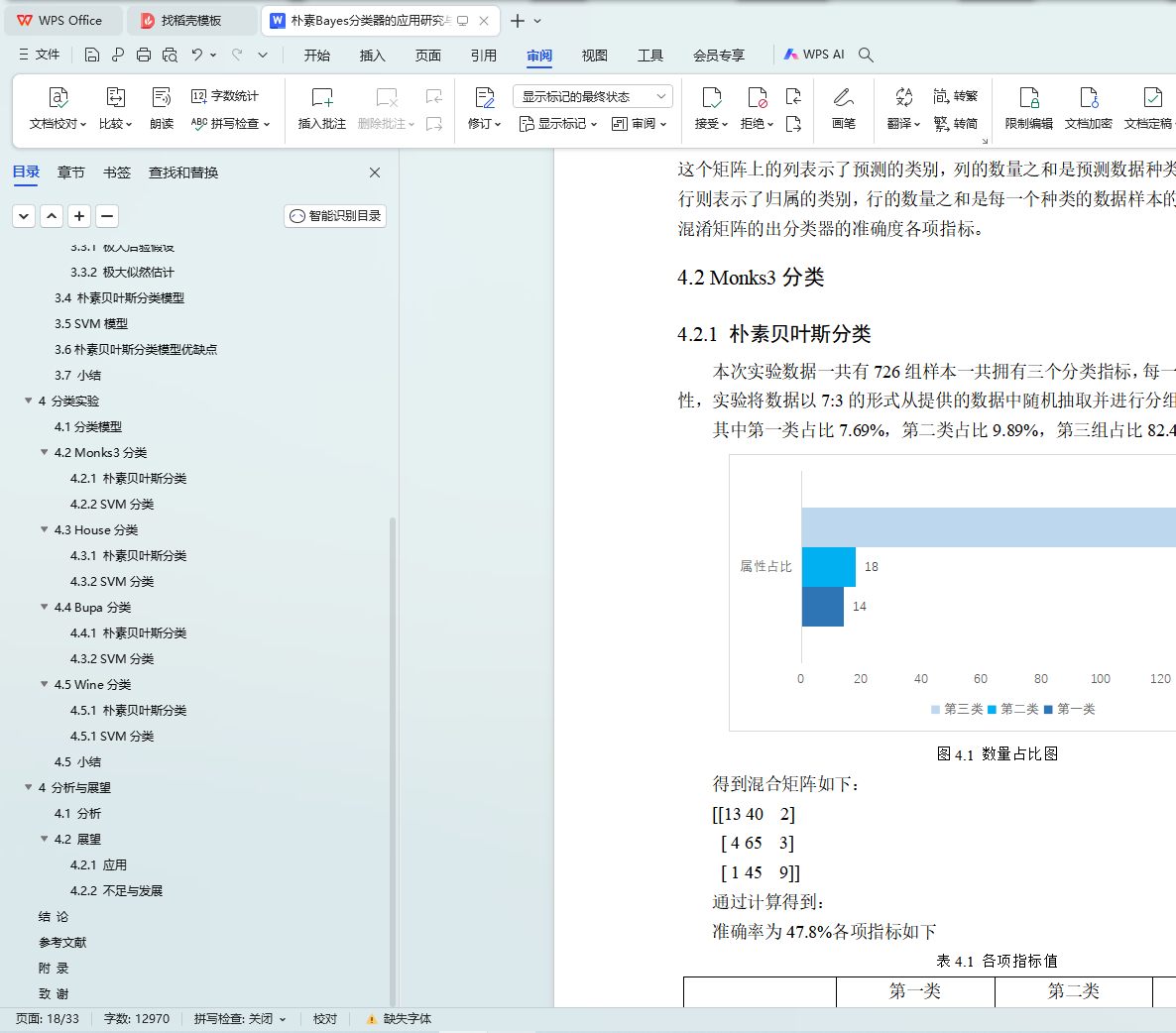The image size is (1176, 1033).
Task: Collapse the 4.4 Bupa 分类 outline node
Action: (45, 607)
